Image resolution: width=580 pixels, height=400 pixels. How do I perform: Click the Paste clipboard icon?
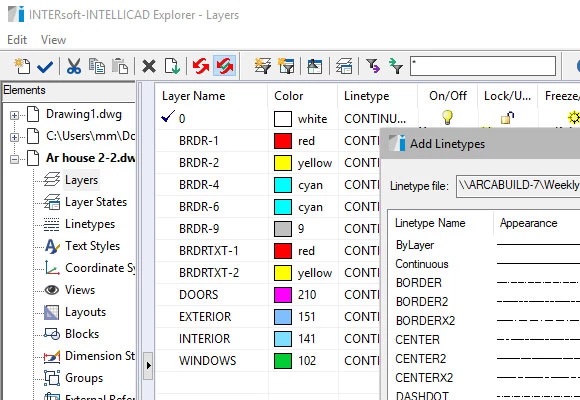120,67
